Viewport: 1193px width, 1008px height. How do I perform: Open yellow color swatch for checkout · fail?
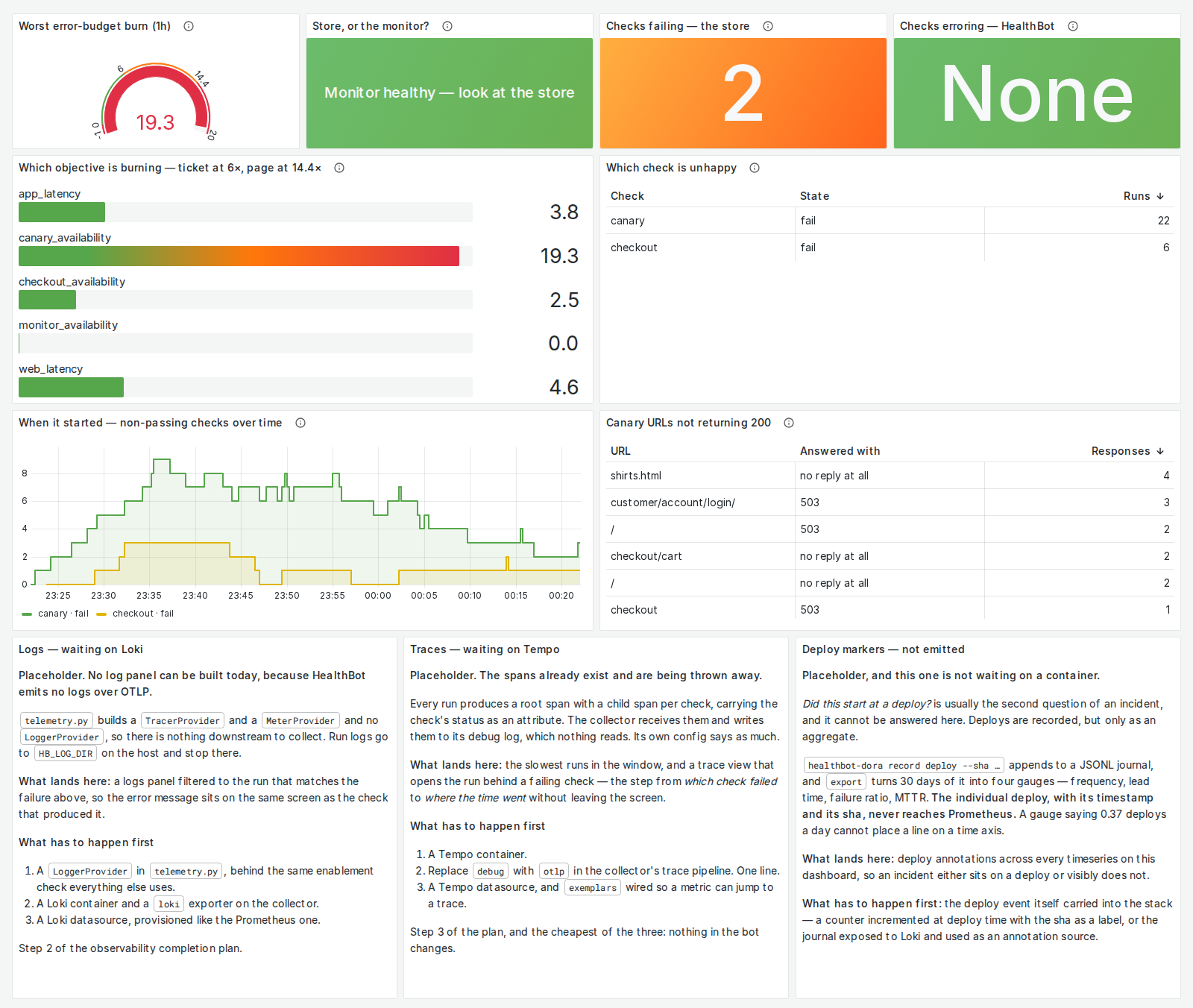[x=101, y=614]
